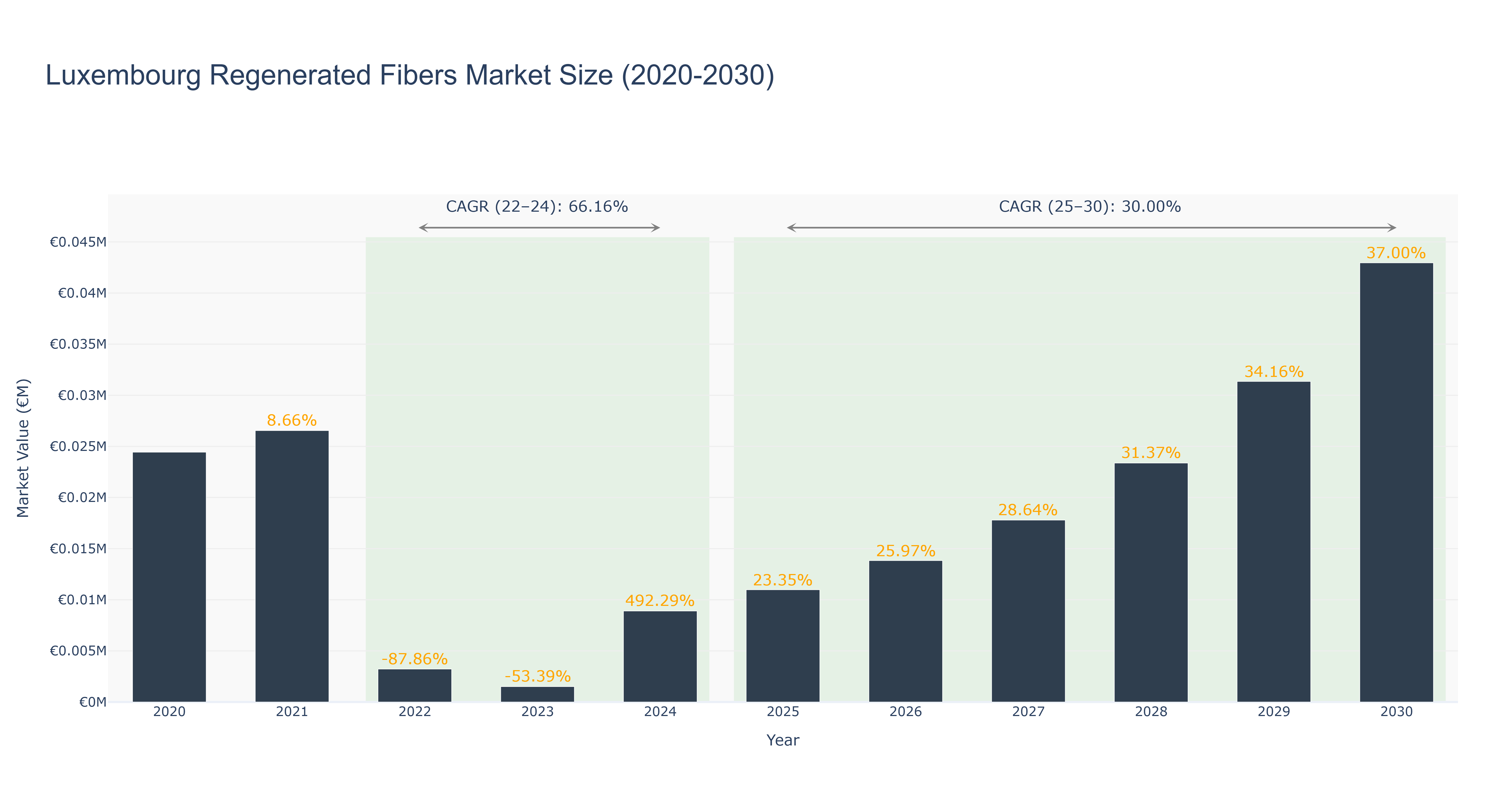Click the -87.86% growth label
Screen dimensions: 1512x810
[414, 659]
